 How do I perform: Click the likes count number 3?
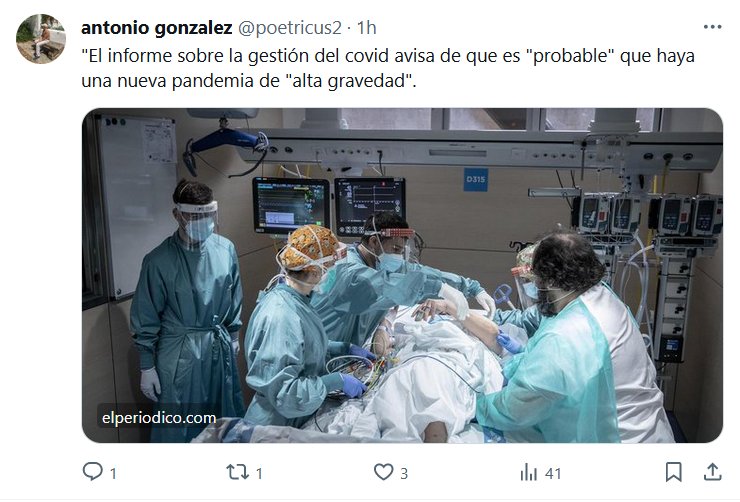tap(404, 473)
